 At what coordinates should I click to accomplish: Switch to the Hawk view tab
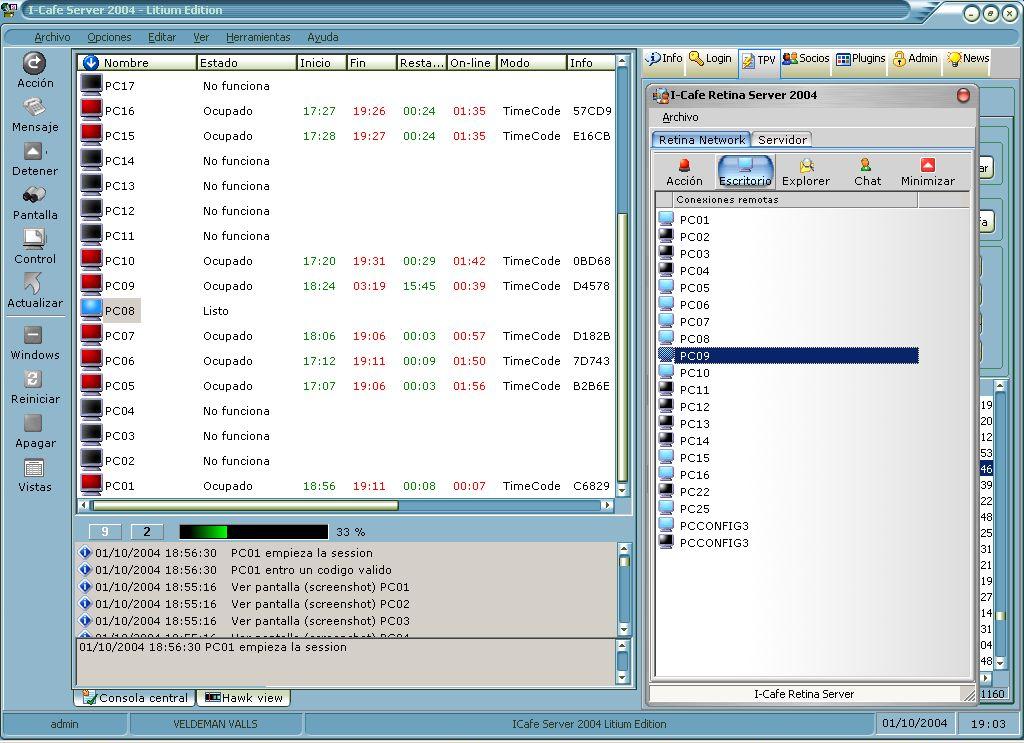point(244,697)
